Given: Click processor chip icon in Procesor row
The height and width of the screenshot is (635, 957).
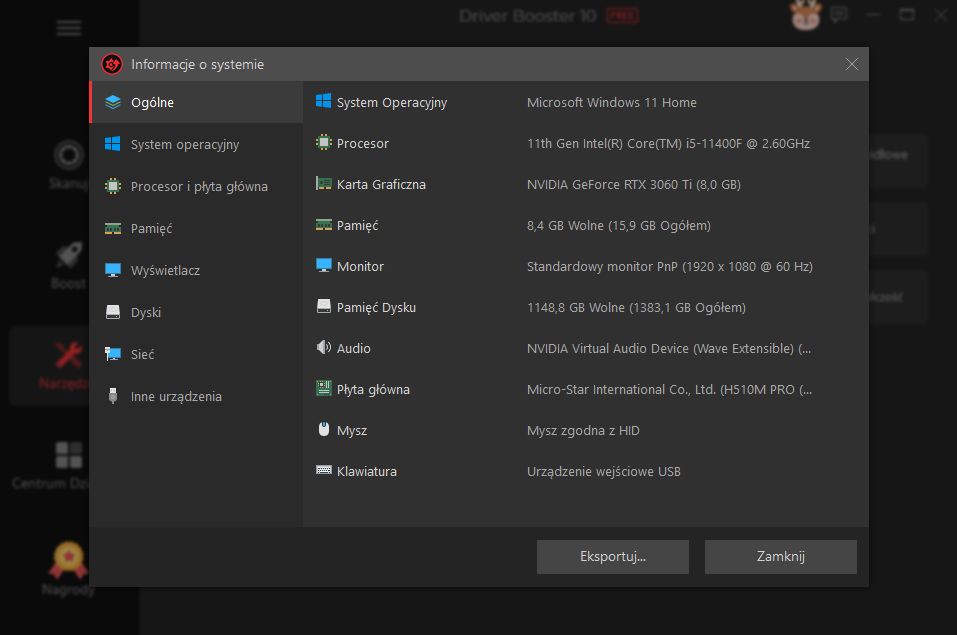Looking at the screenshot, I should click(323, 142).
